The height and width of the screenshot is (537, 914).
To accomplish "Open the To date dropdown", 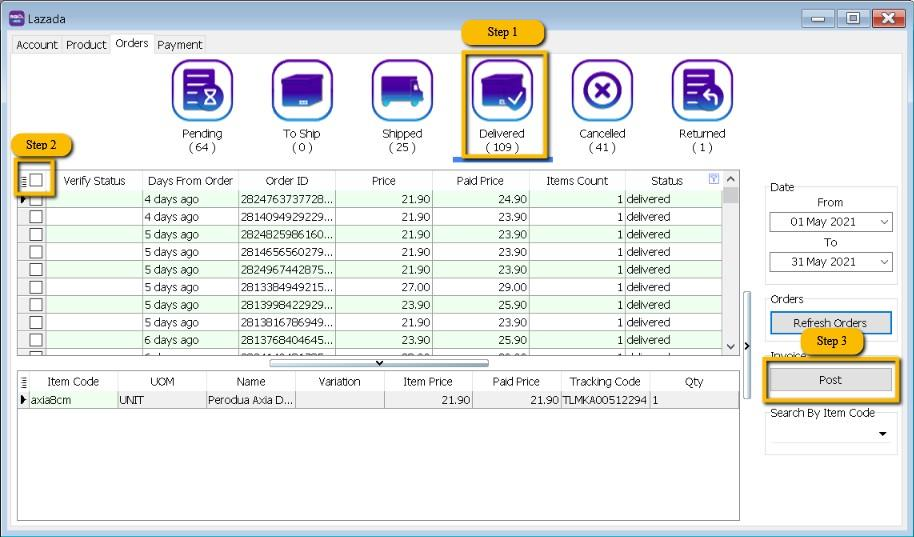I will pyautogui.click(x=884, y=262).
